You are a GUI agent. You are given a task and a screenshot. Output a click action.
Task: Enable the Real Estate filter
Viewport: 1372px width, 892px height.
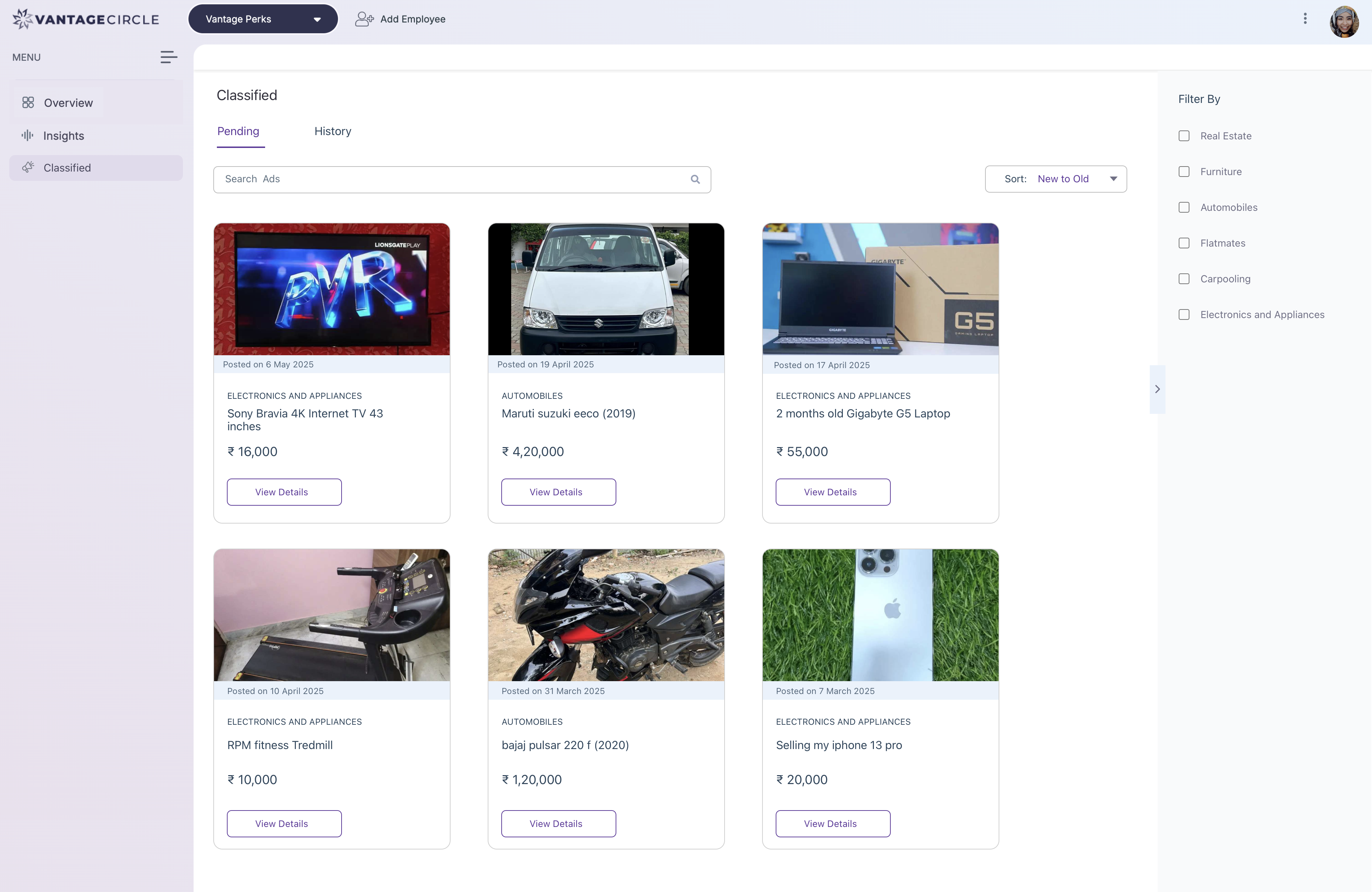[1184, 135]
